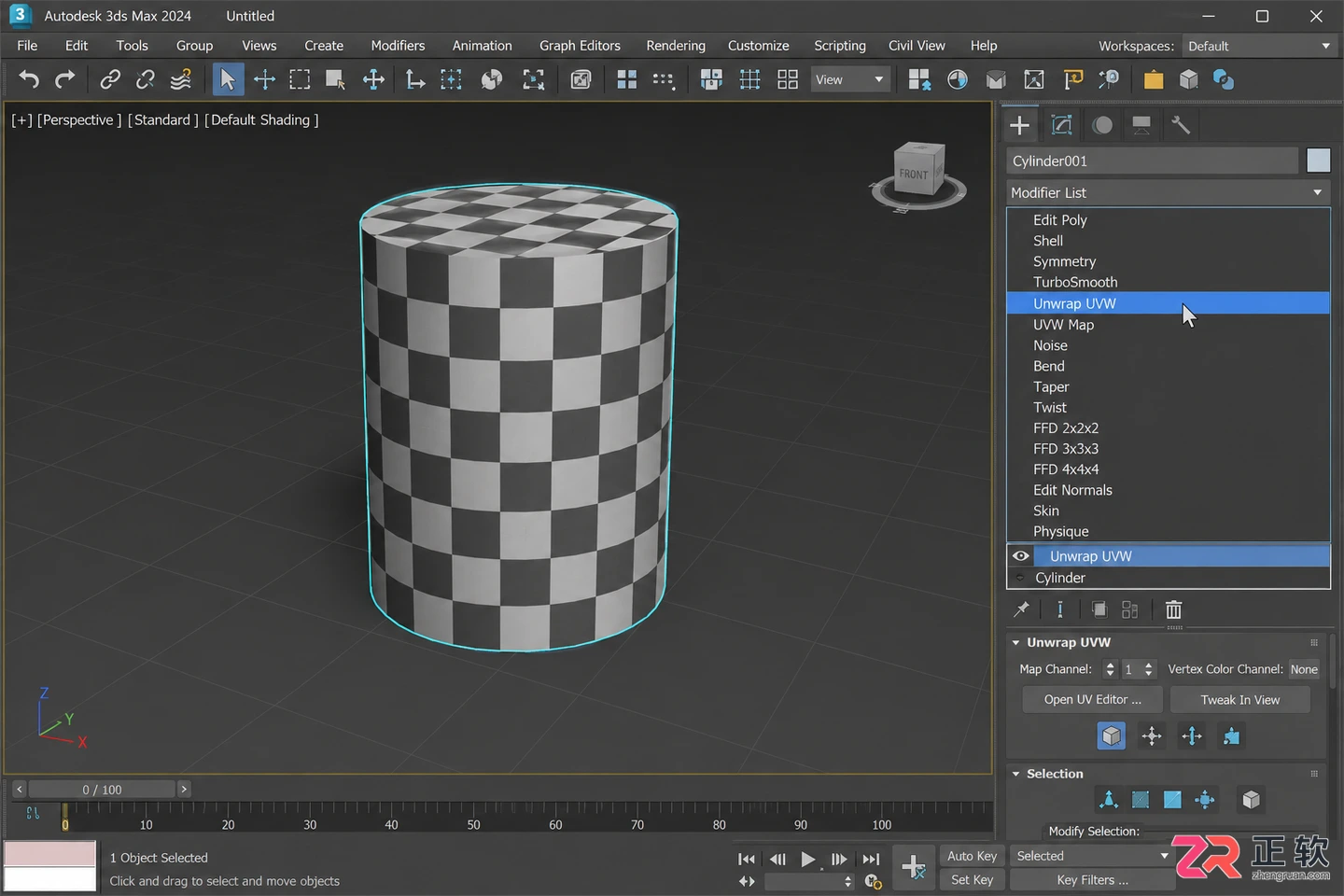Screen dimensions: 1344x896
Task: Toggle pin stack icon
Action: (1022, 609)
